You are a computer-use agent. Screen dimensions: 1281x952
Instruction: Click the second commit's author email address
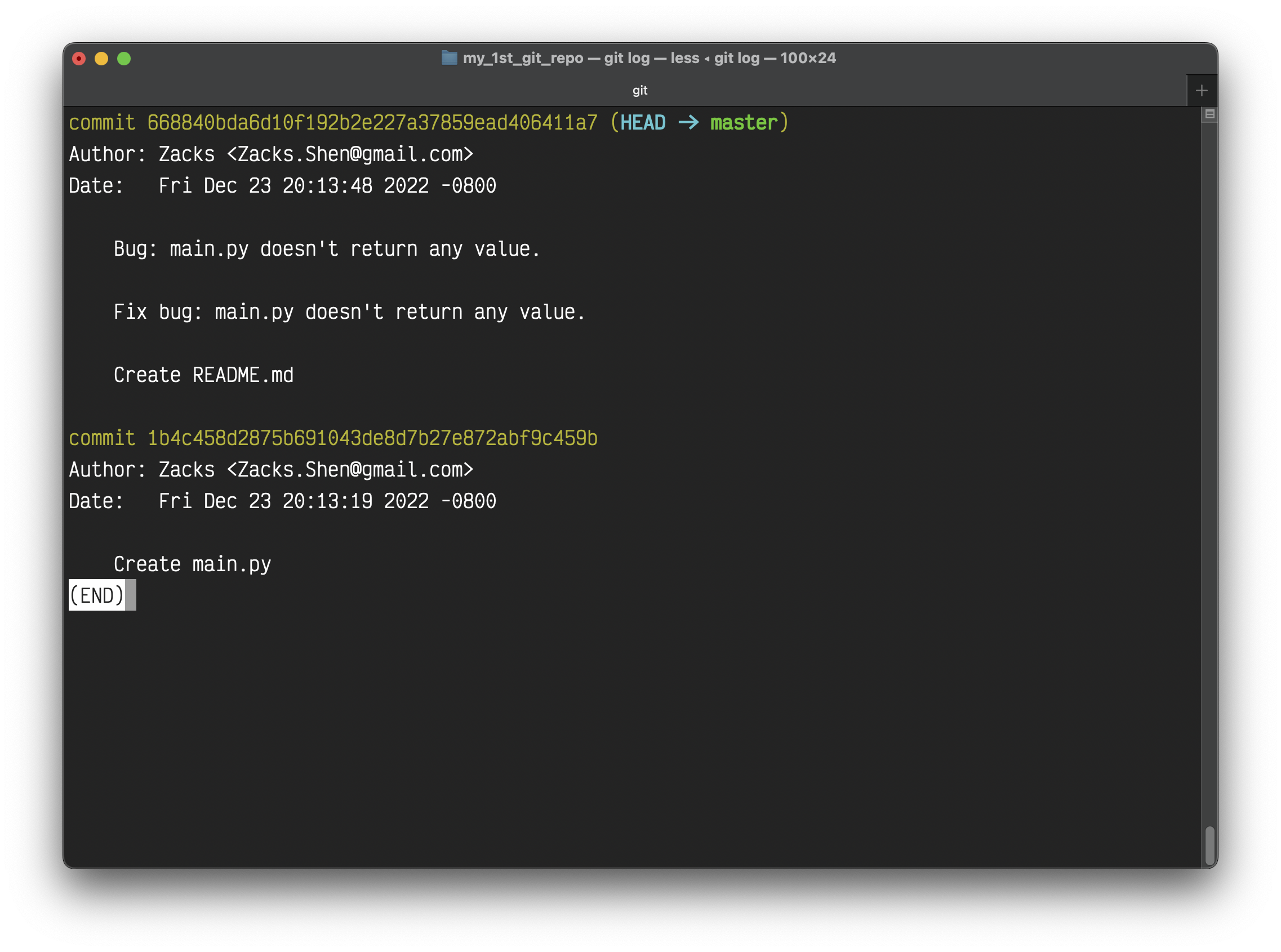point(350,470)
